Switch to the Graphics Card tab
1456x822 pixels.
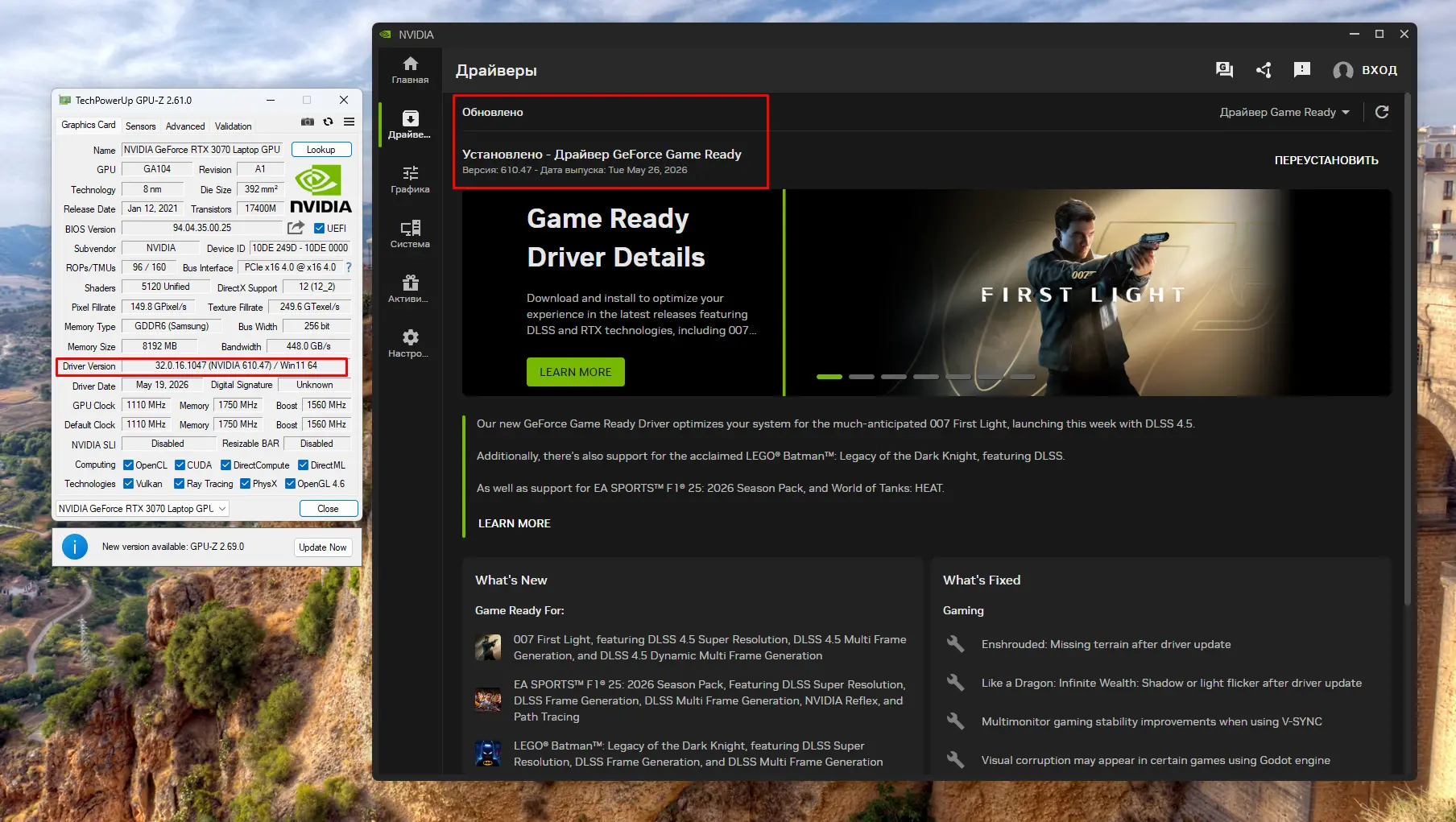tap(89, 125)
